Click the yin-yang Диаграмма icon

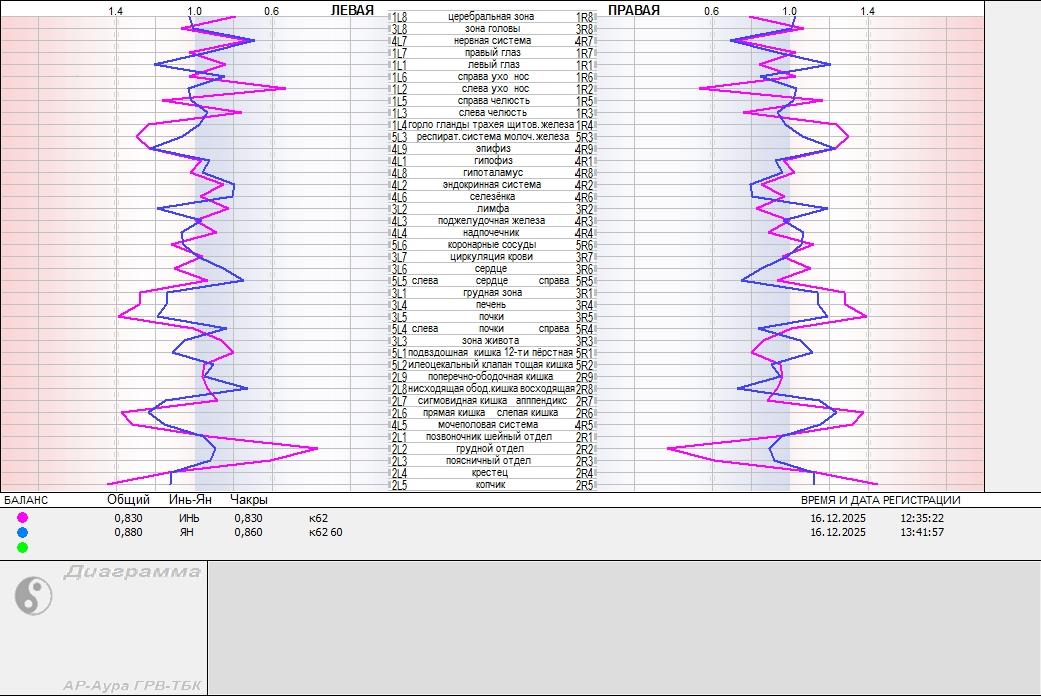coord(33,596)
